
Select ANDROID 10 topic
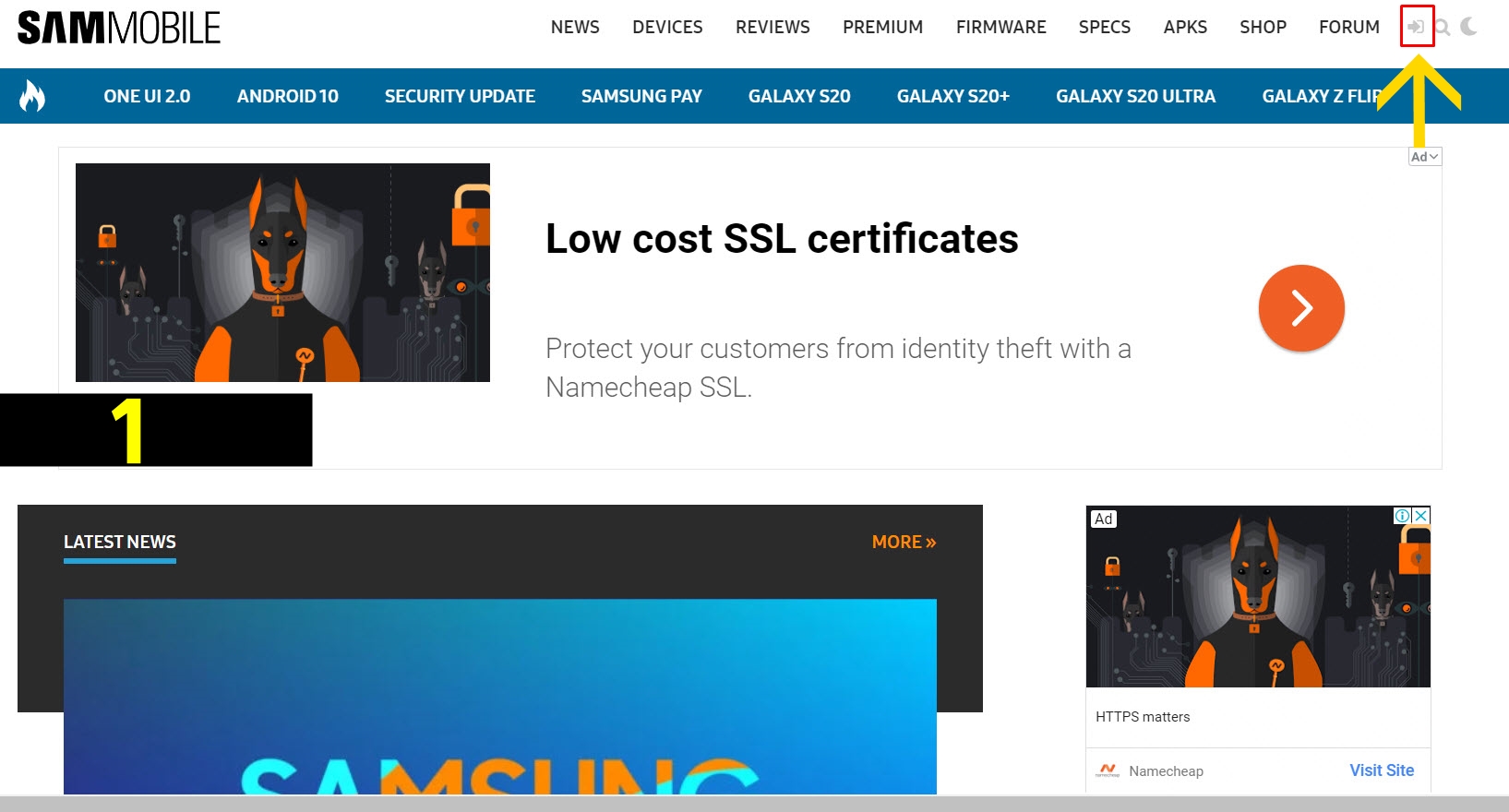pos(288,96)
